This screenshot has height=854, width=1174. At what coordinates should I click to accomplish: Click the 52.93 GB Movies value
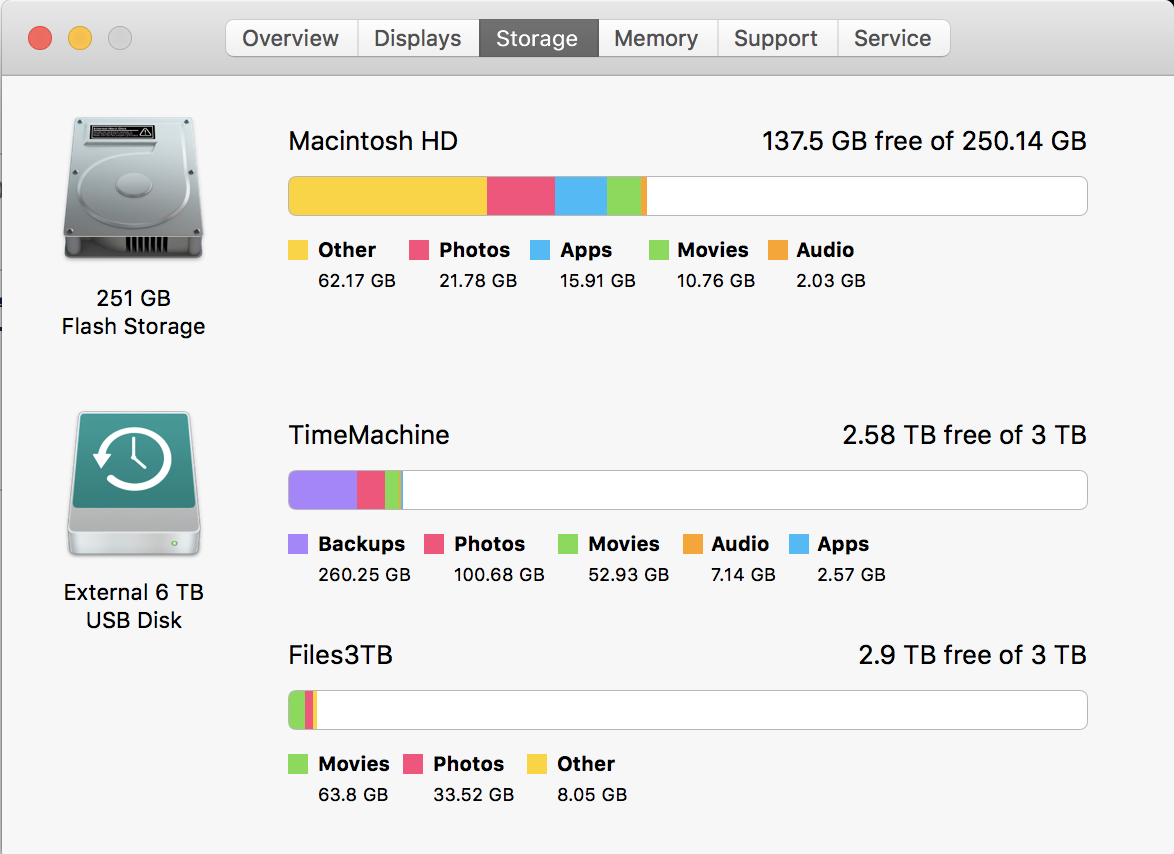pos(628,575)
